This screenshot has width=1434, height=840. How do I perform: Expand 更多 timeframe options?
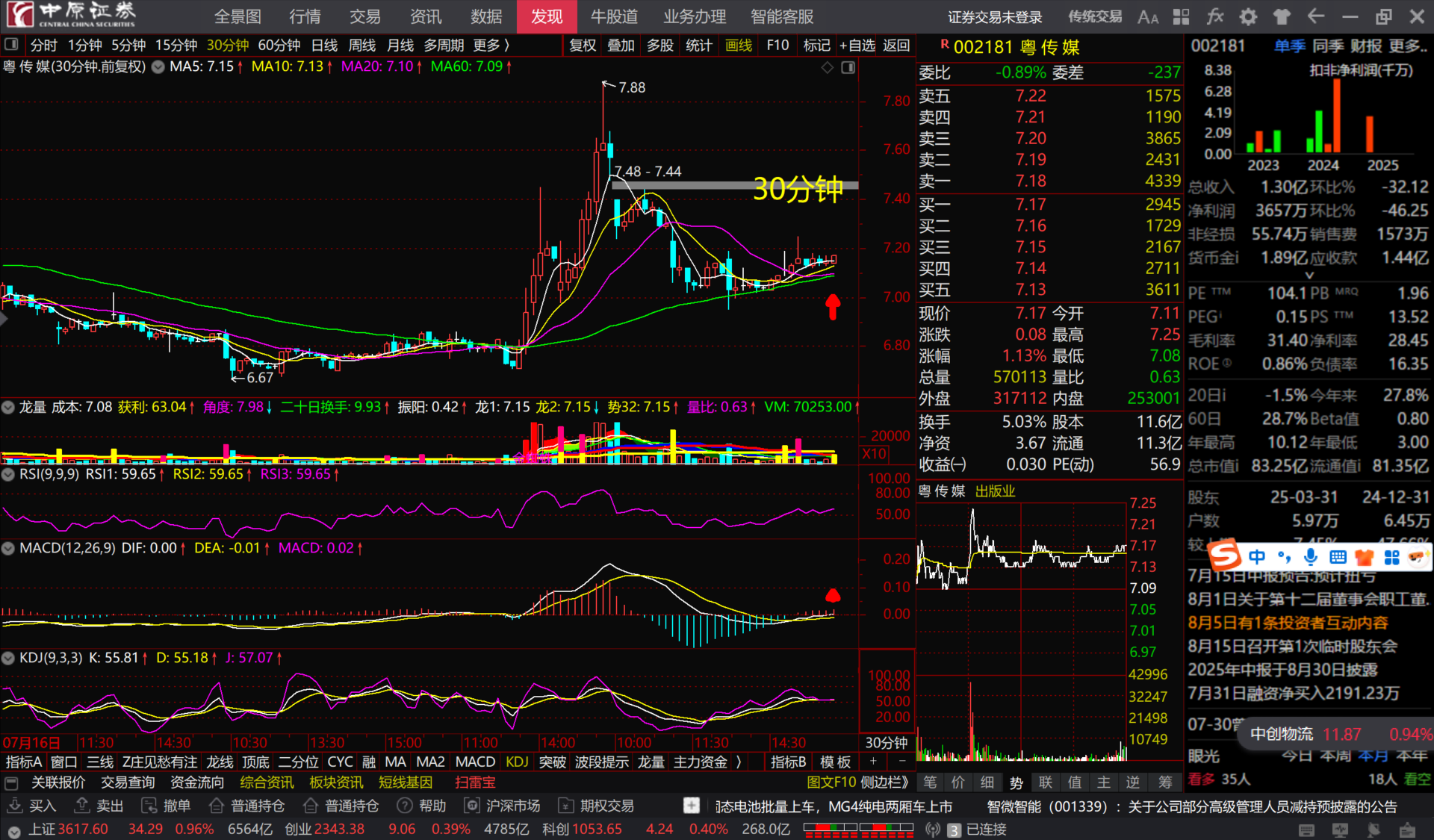coord(491,46)
